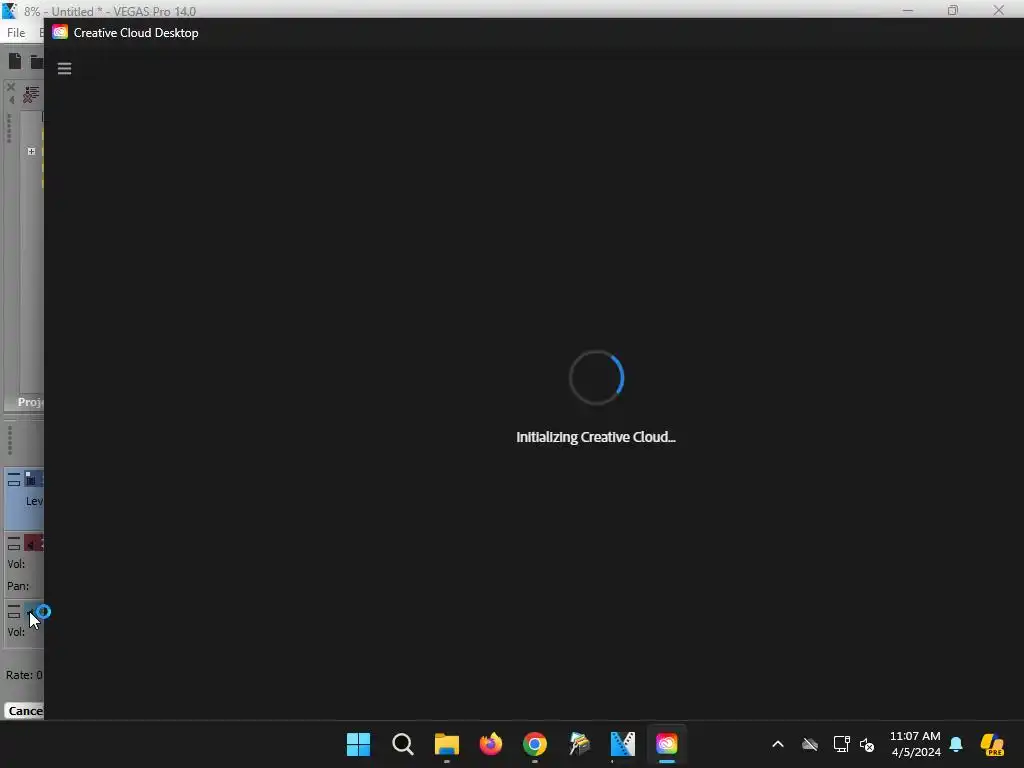Switch to the Project Media tab

[29, 402]
